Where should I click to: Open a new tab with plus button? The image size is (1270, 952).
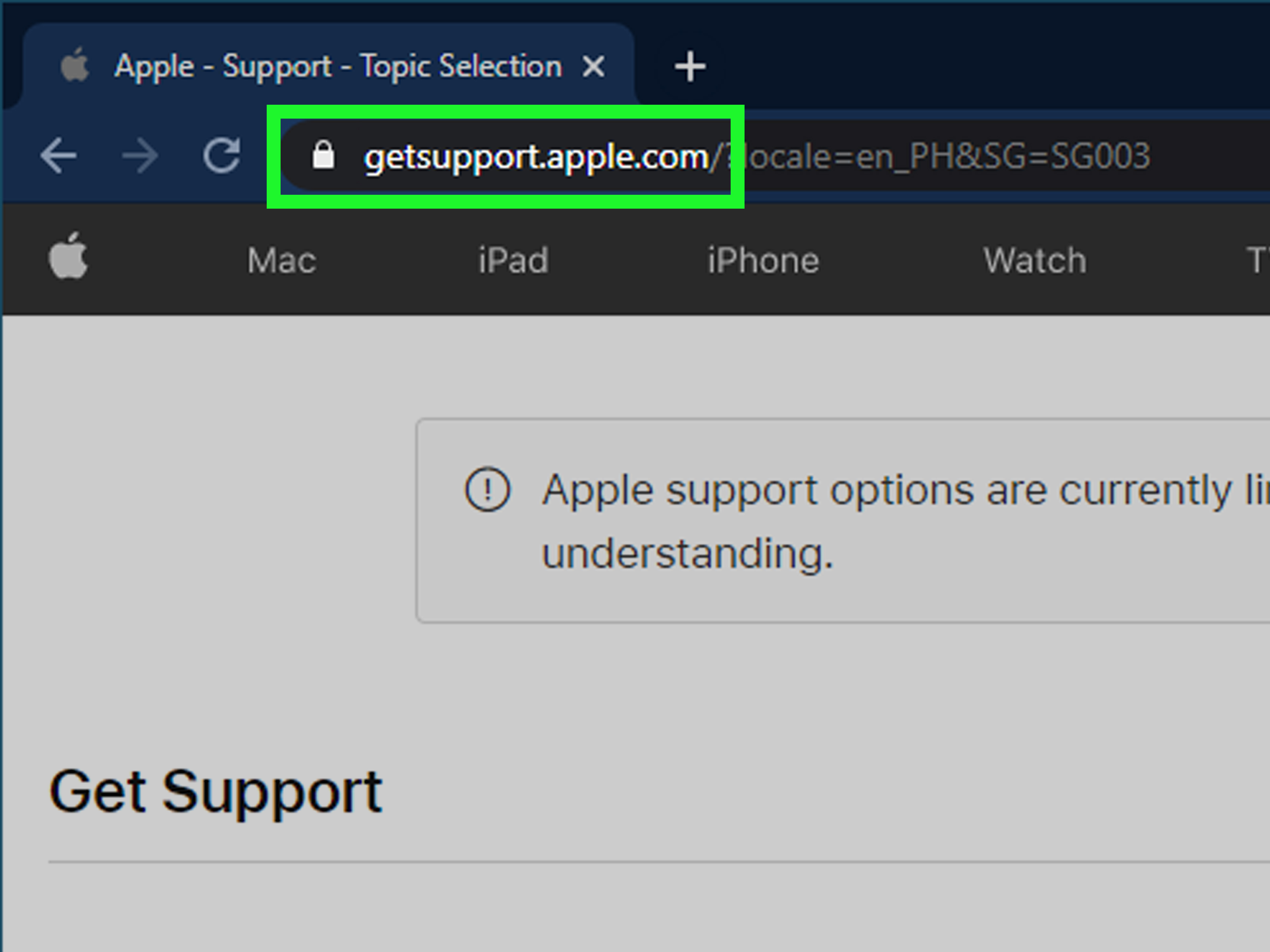[x=689, y=67]
